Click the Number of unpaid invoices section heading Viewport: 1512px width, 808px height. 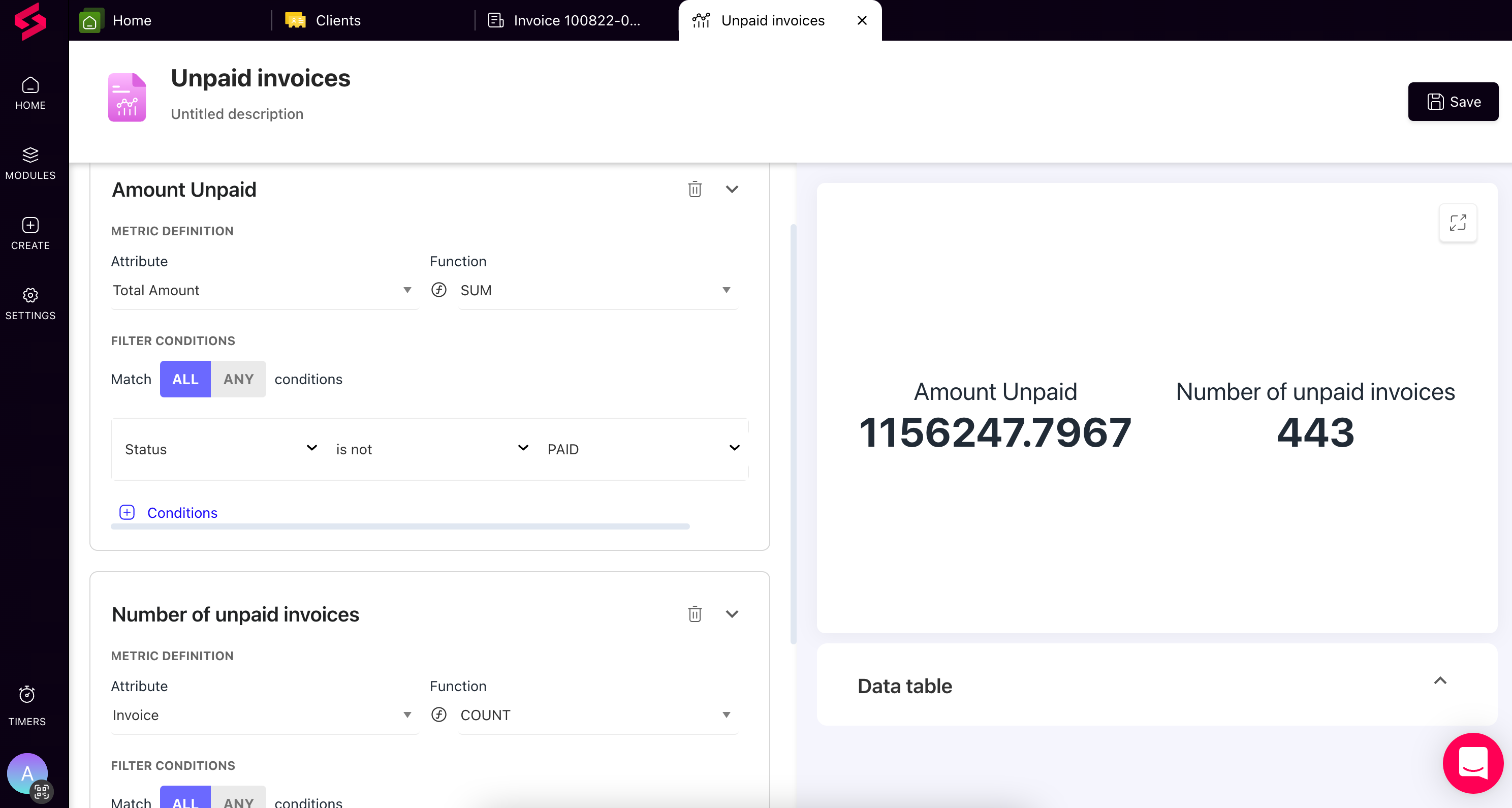(x=235, y=614)
